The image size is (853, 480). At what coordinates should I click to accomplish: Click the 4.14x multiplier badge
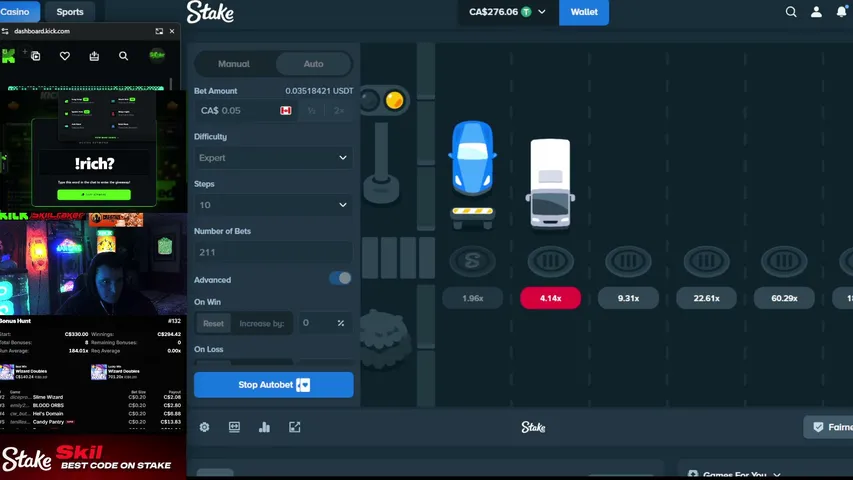point(550,298)
